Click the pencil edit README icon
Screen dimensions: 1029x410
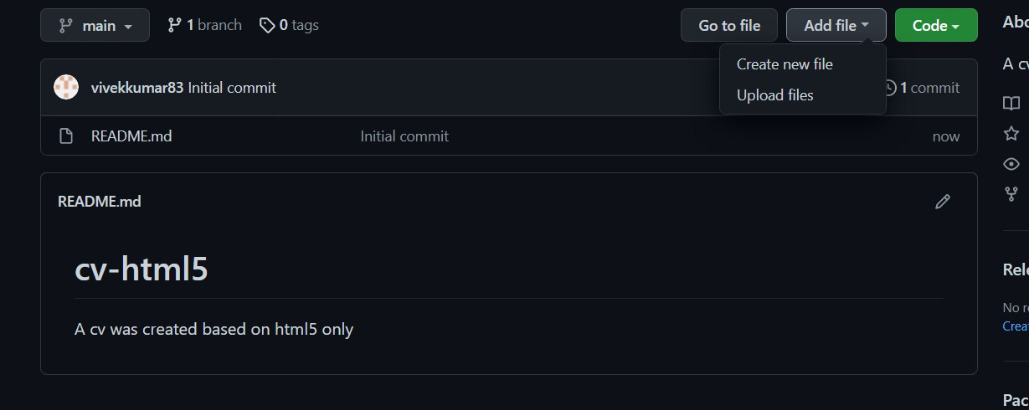click(942, 201)
